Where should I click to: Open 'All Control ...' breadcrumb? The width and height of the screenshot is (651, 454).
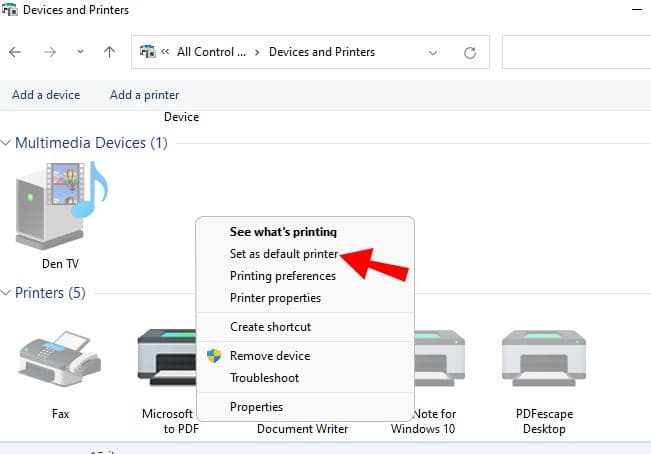point(211,52)
